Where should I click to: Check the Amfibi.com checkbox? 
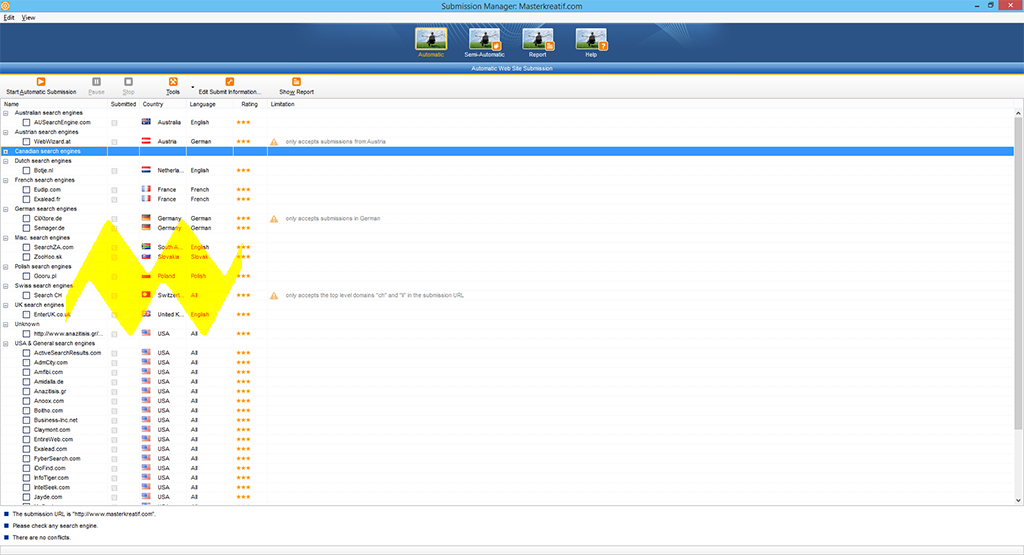pyautogui.click(x=26, y=372)
